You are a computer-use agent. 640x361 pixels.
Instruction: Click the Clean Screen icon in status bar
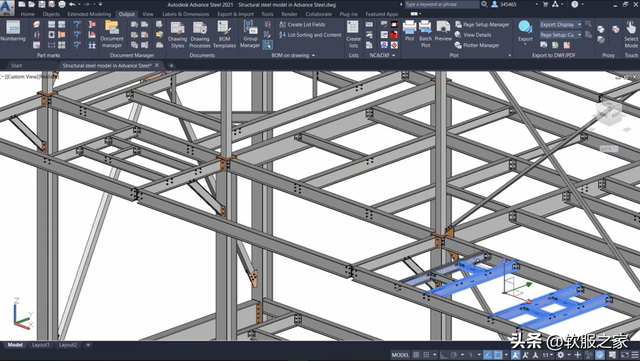click(x=625, y=354)
